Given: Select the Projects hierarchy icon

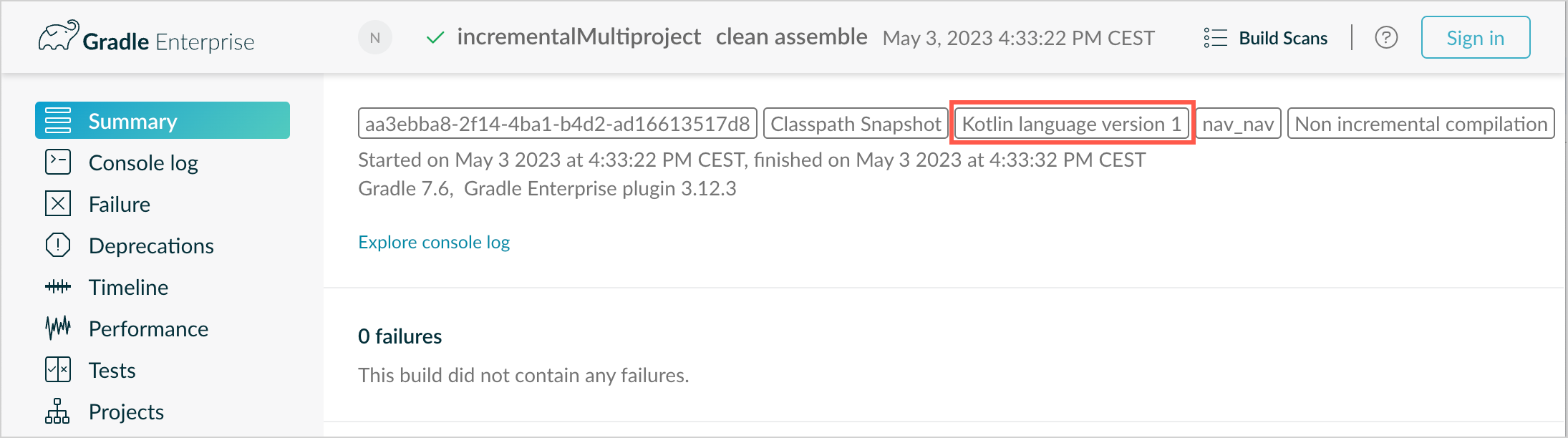Looking at the screenshot, I should [x=58, y=412].
